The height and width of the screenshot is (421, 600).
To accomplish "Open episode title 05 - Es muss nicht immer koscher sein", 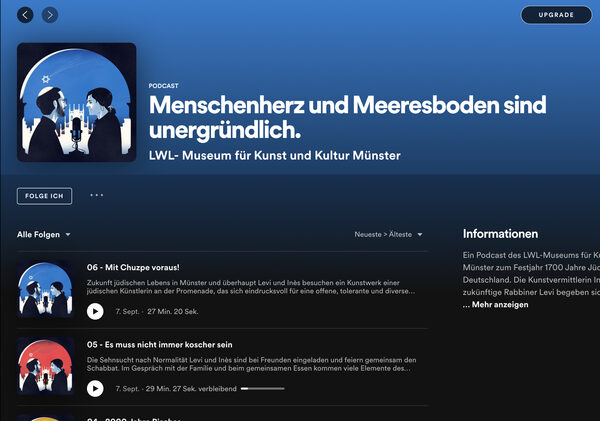I will (159, 345).
